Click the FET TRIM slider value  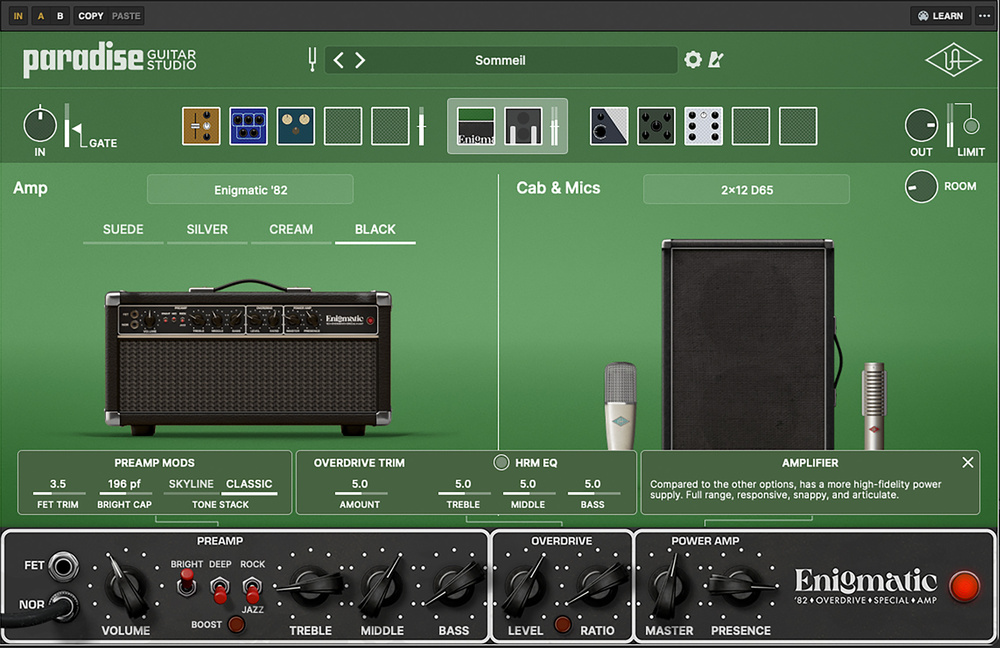pos(58,485)
